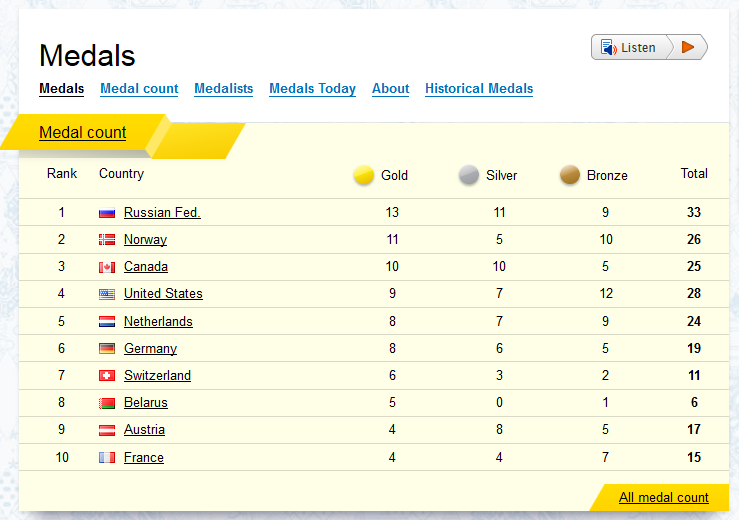Click the Norway flag icon
Viewport: 739px width, 520px height.
107,240
